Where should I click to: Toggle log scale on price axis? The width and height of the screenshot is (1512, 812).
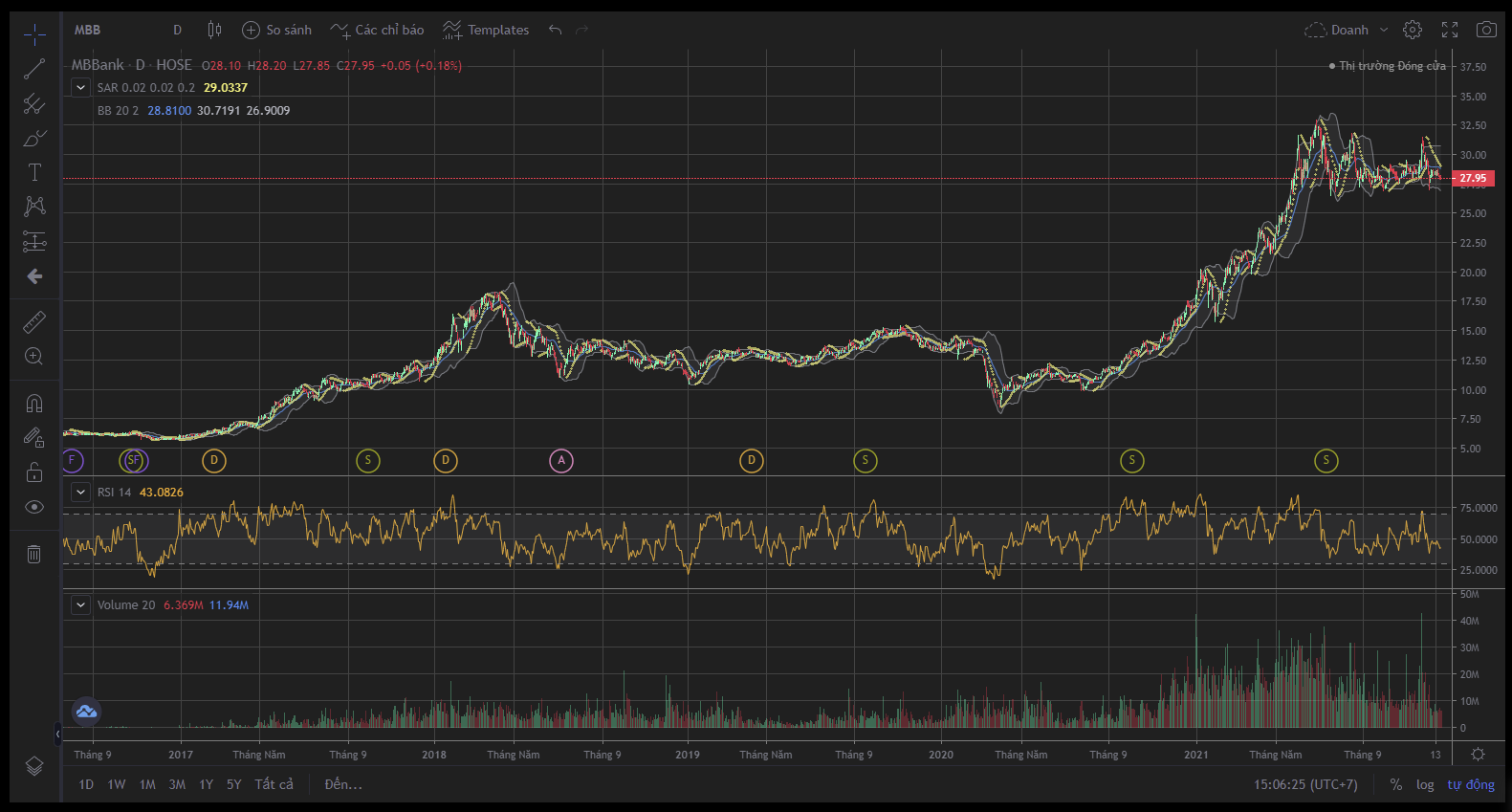coord(1425,784)
